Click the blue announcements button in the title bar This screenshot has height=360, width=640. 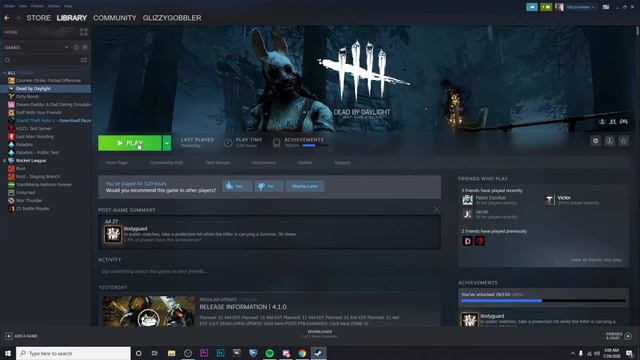pos(532,7)
